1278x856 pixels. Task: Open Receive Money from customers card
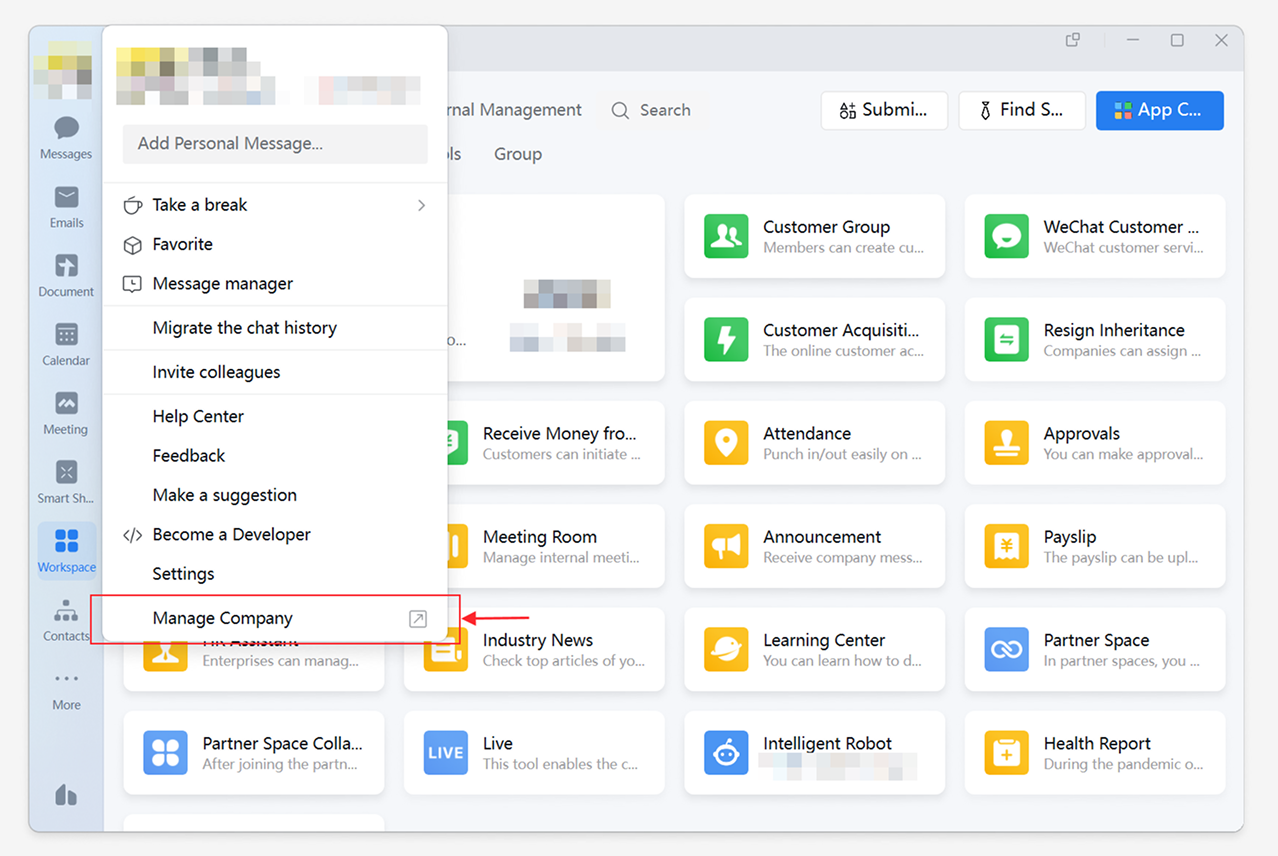point(534,442)
